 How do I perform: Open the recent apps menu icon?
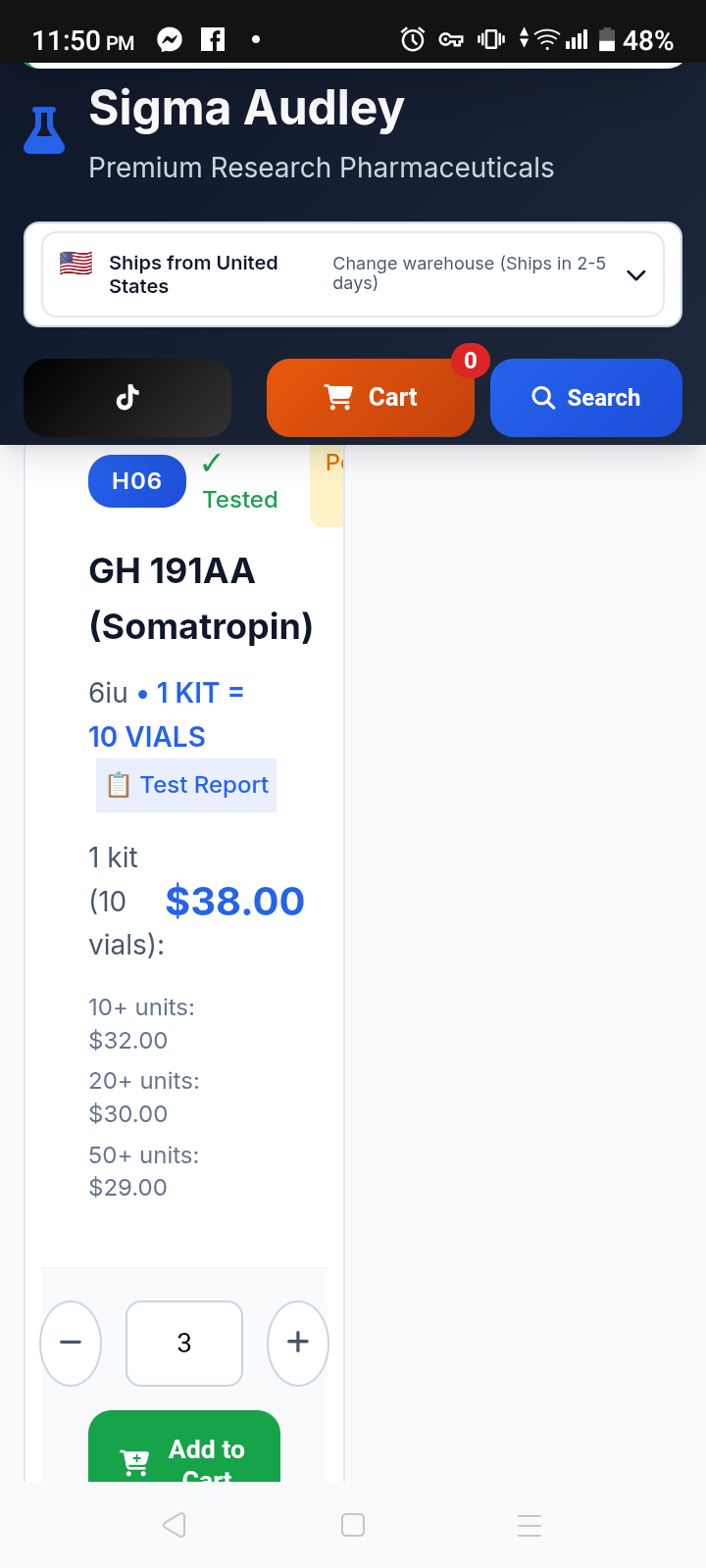click(529, 1525)
